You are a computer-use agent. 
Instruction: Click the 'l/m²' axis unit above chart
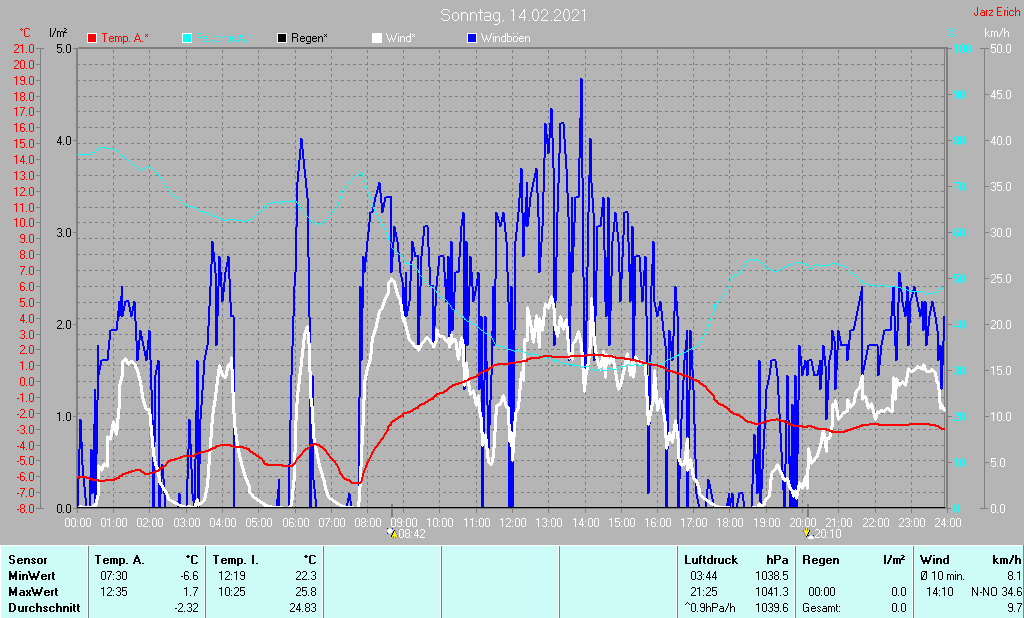58,33
